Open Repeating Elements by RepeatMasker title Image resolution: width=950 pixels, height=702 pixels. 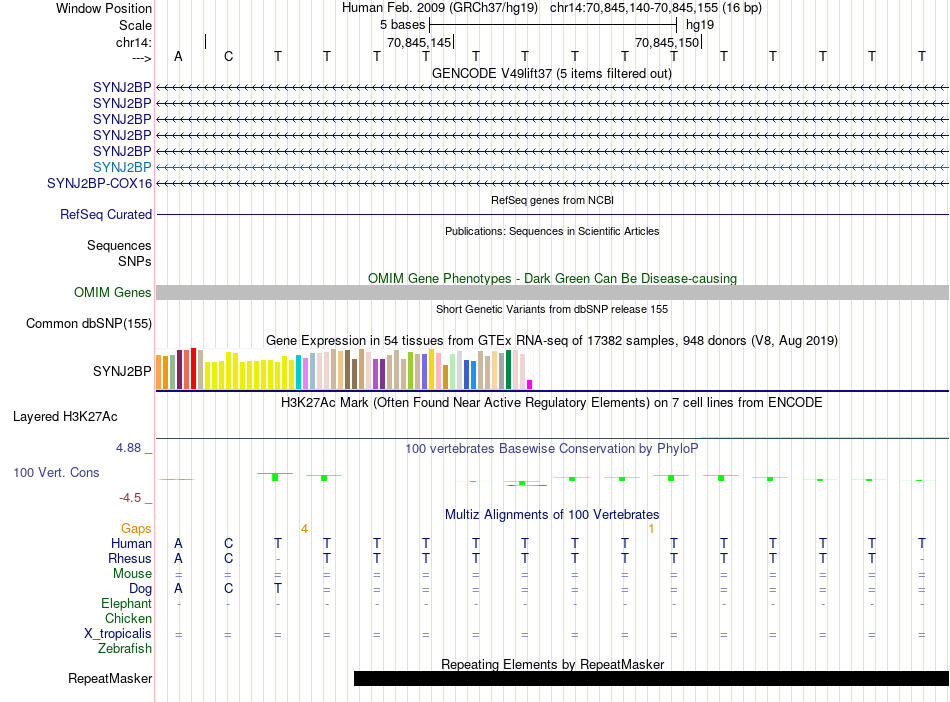click(552, 664)
